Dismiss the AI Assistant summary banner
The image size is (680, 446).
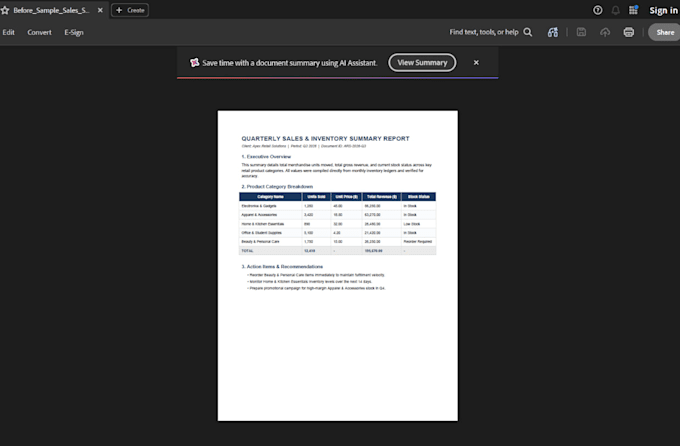tap(476, 62)
